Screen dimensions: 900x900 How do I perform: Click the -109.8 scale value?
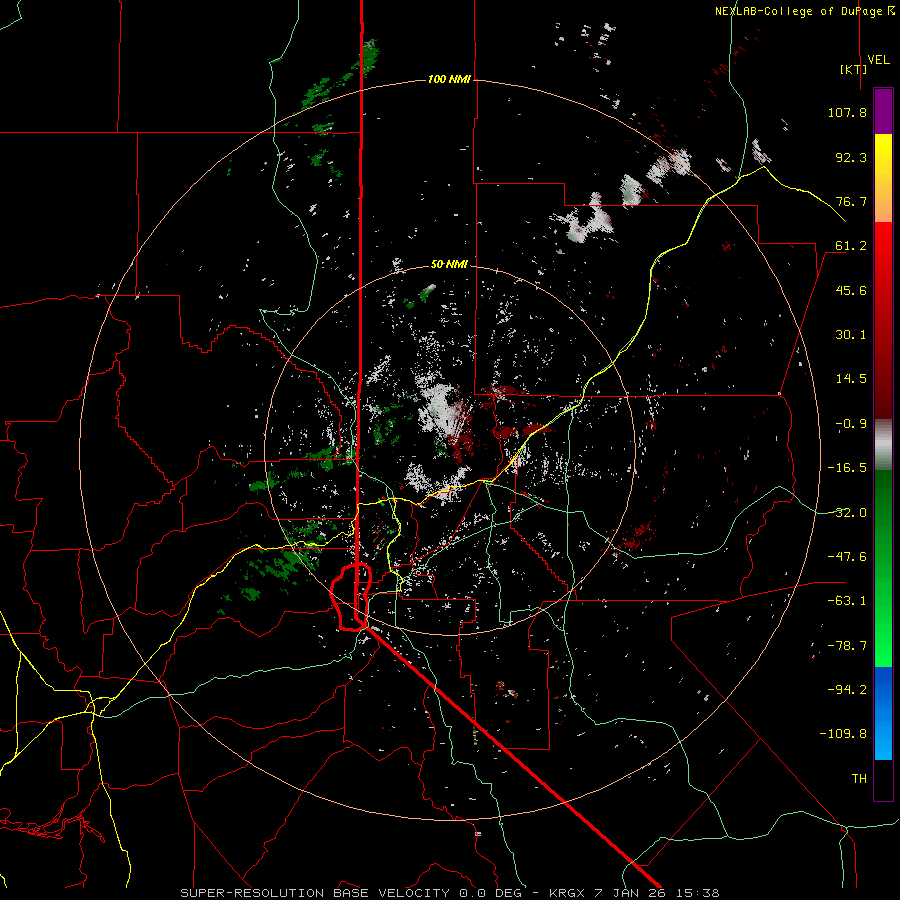pos(843,734)
